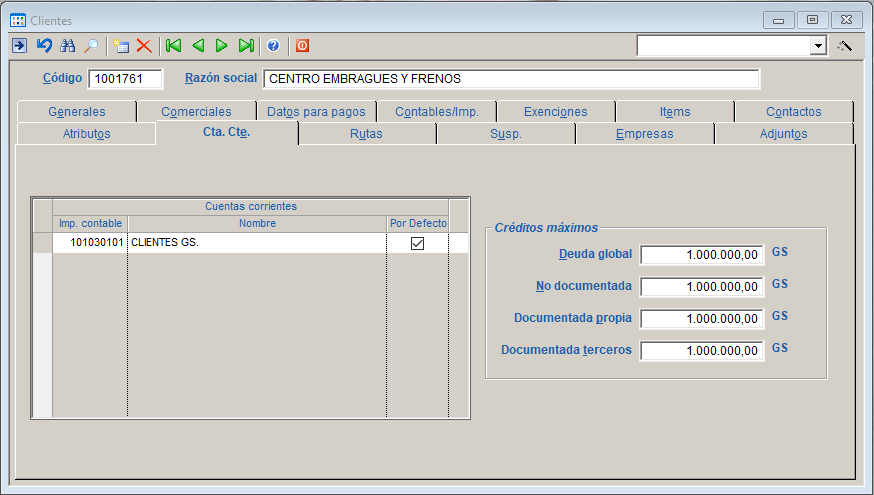
Task: Click the Razón social text field
Action: tap(511, 79)
